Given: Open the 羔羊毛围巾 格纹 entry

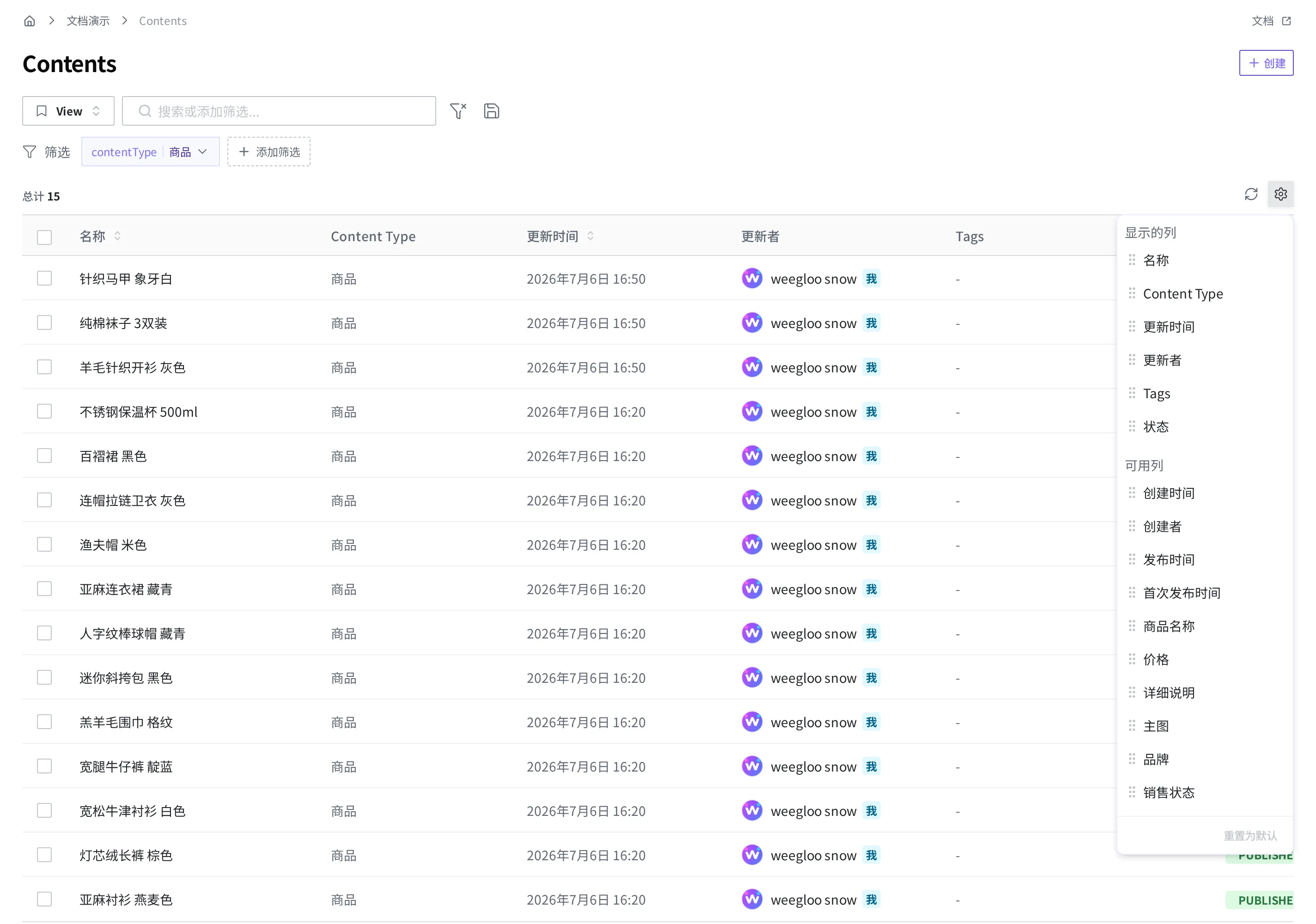Looking at the screenshot, I should click(x=126, y=722).
